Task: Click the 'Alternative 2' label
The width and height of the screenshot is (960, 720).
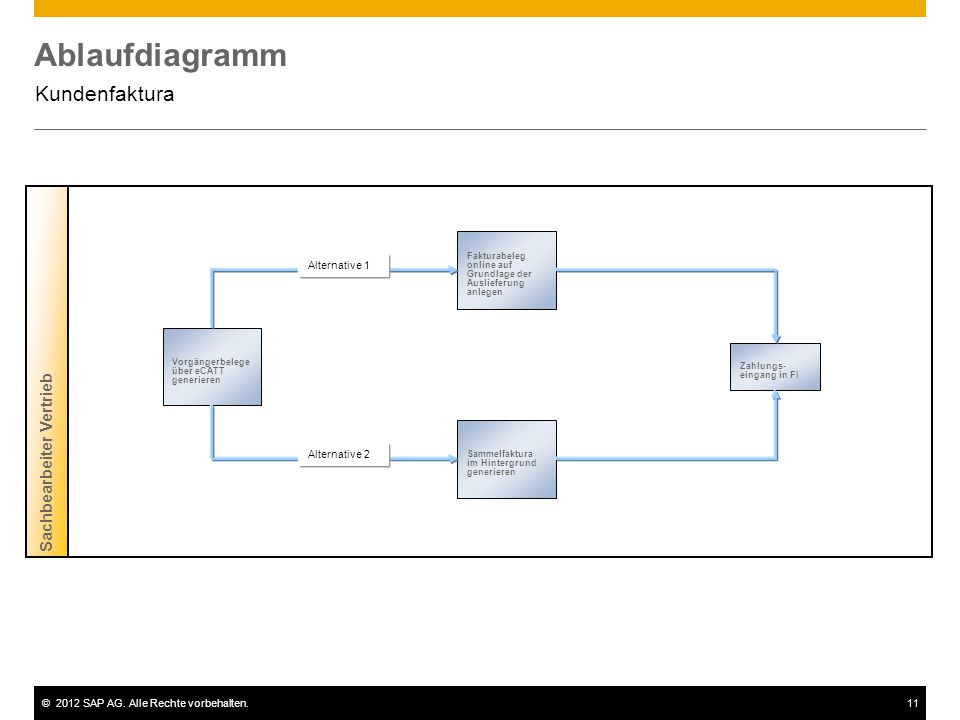Action: 344,454
